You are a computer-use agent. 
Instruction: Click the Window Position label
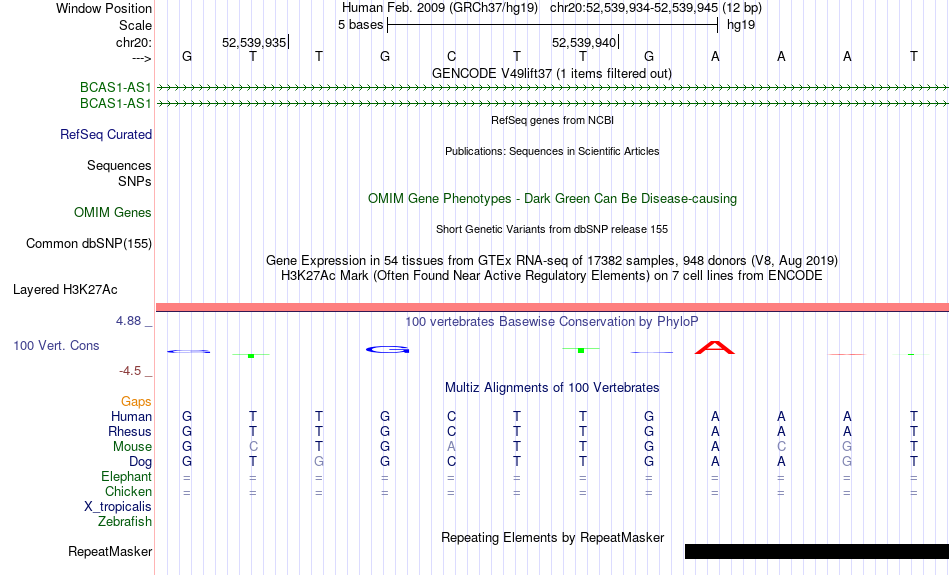click(x=104, y=8)
